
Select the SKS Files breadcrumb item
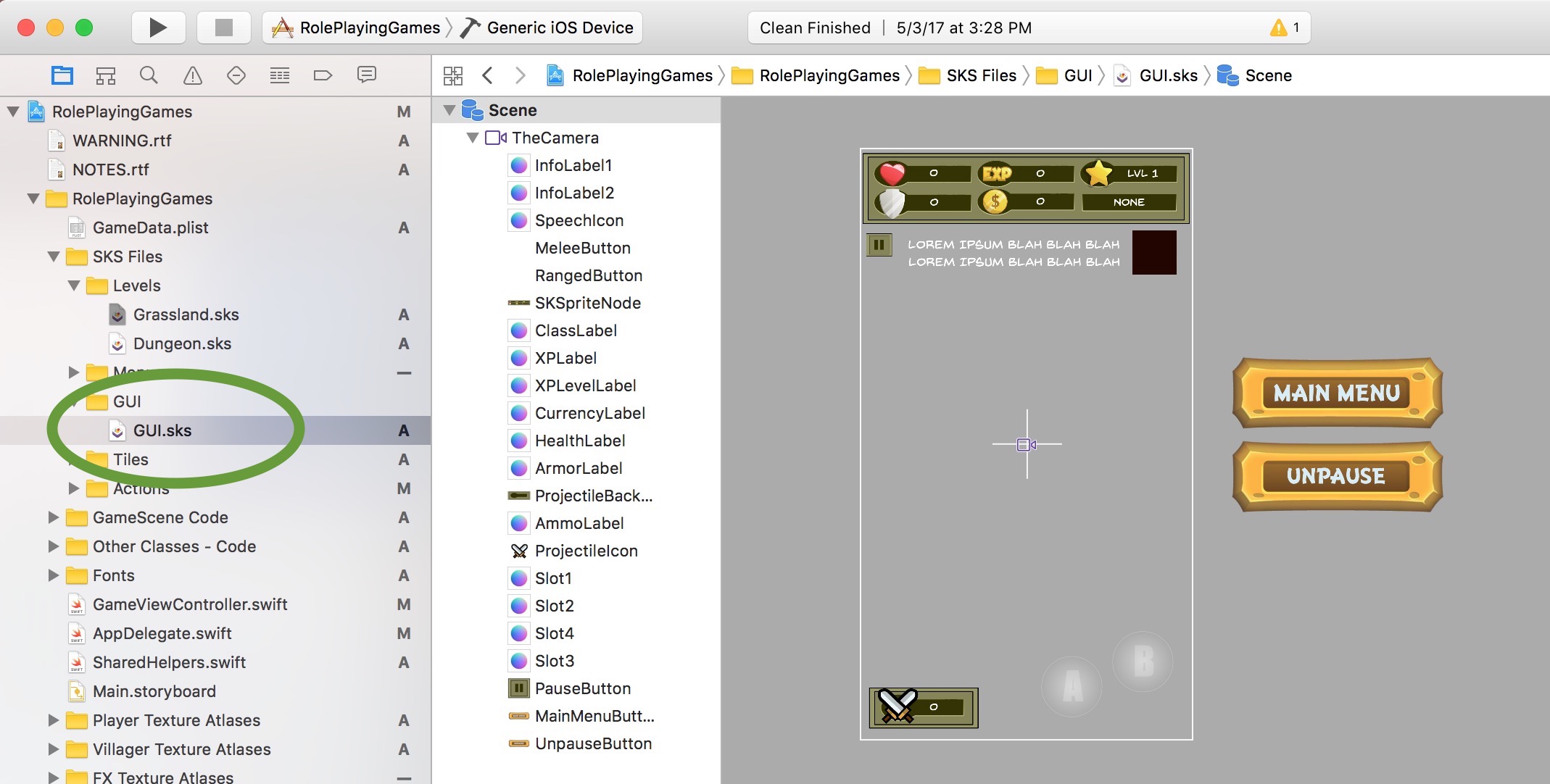click(x=980, y=75)
